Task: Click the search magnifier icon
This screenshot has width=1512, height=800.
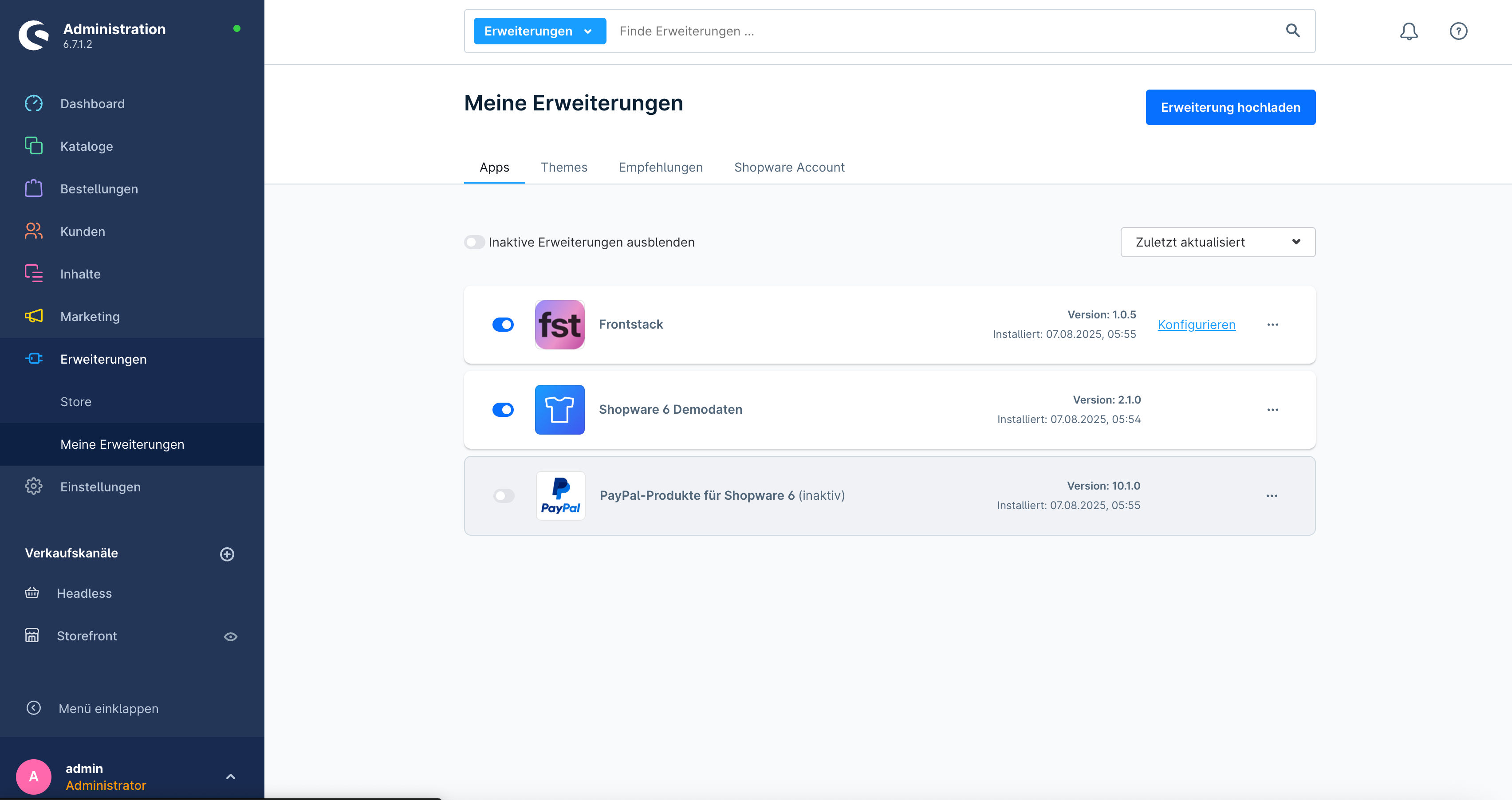Action: 1292,31
